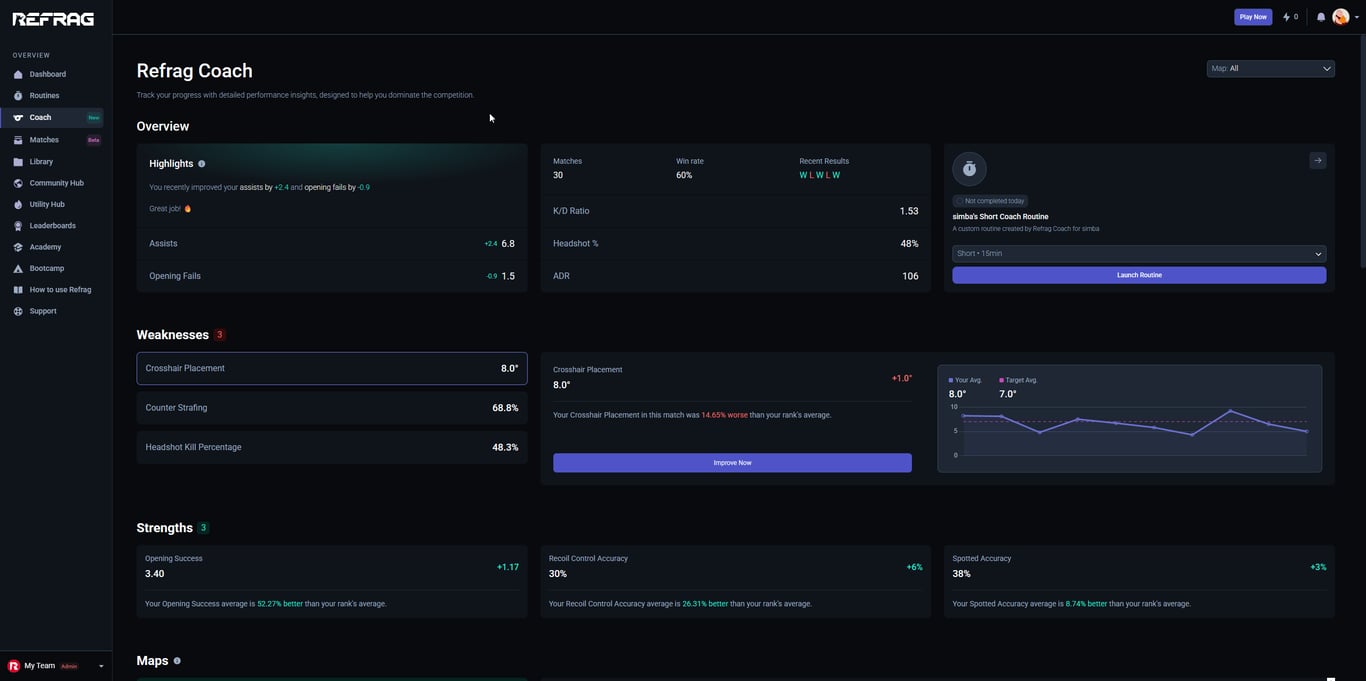Open Utility Hub icon in sidebar
The width and height of the screenshot is (1366, 681).
18,204
